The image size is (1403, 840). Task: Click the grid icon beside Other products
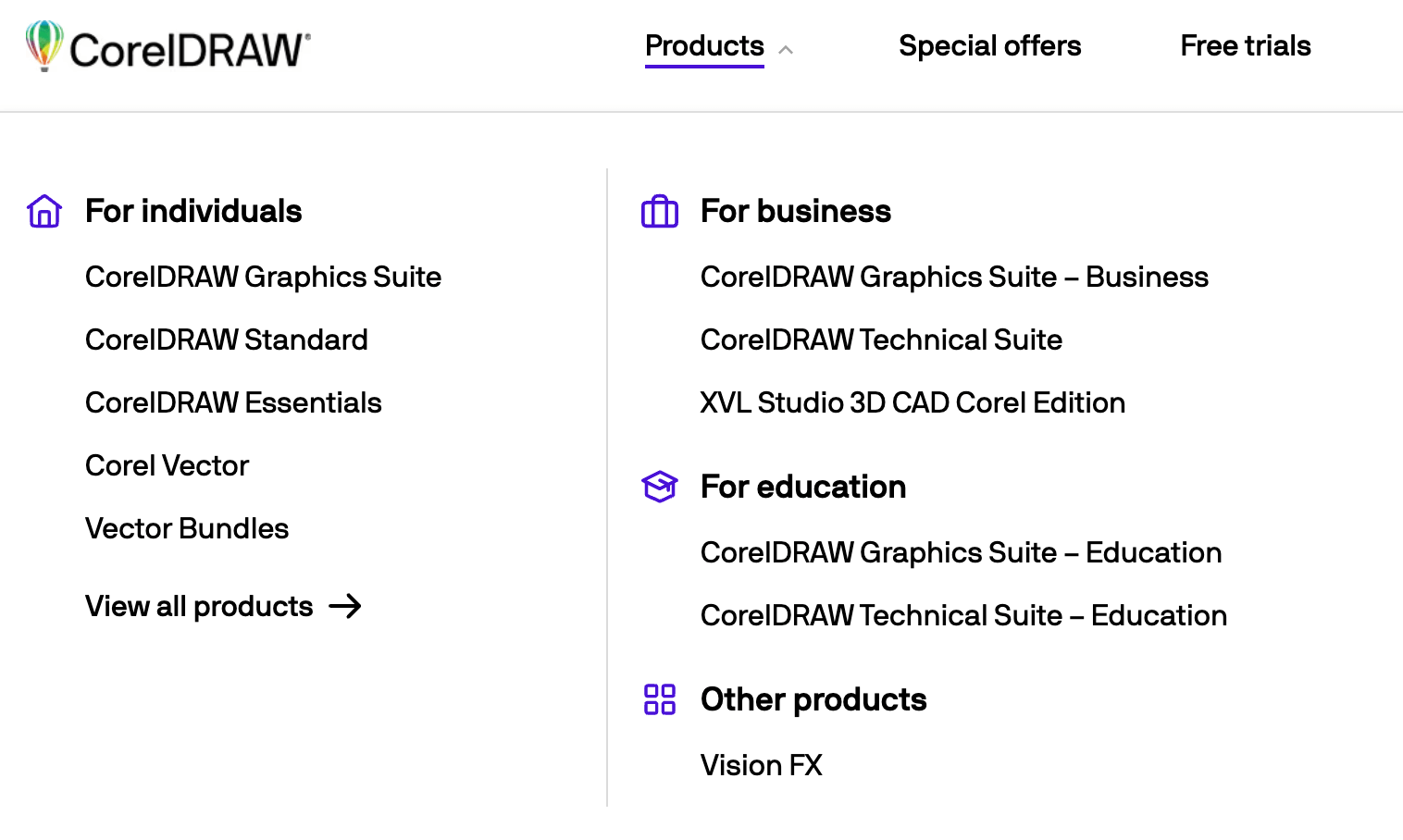[x=659, y=700]
